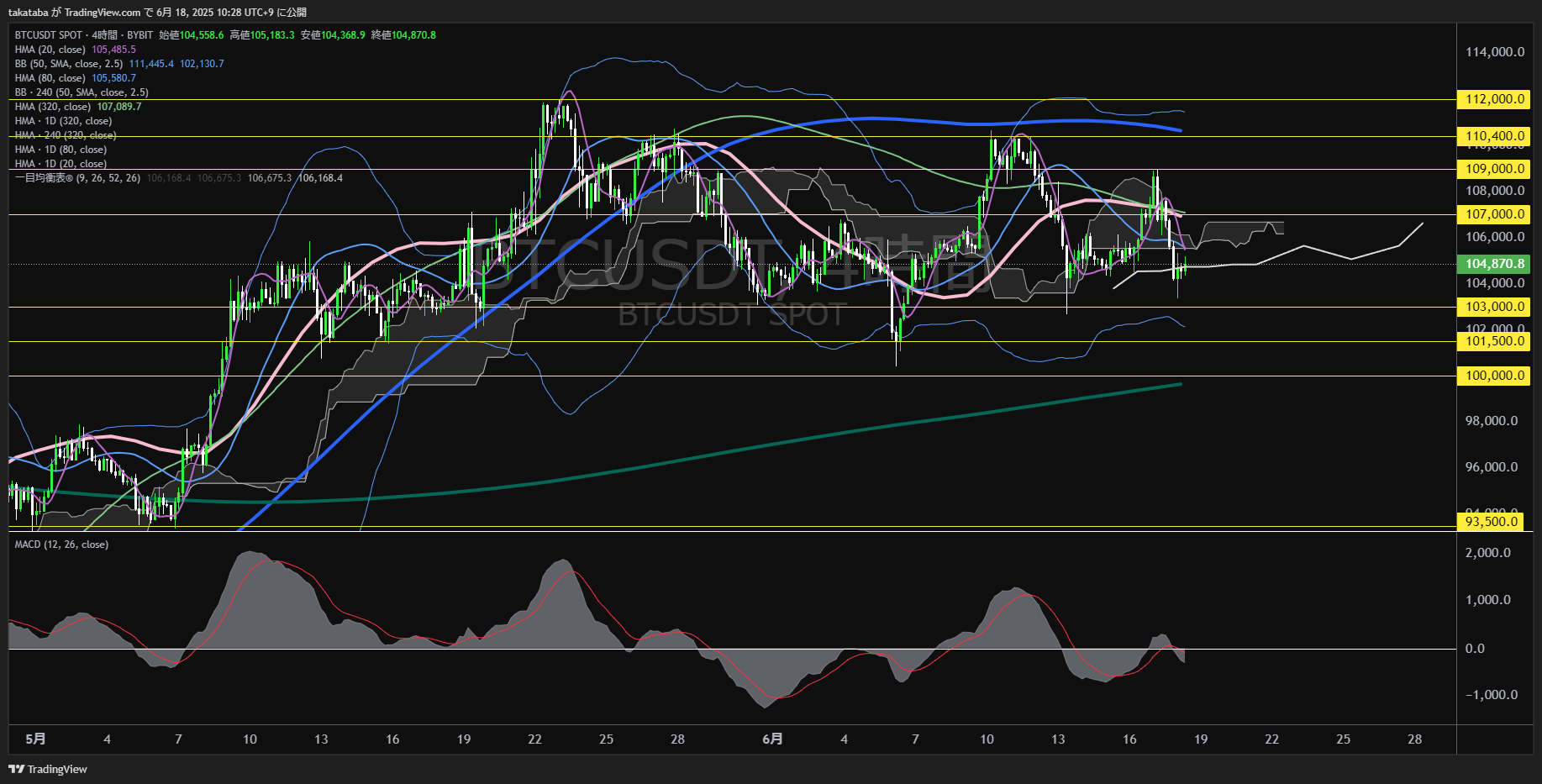1542x784 pixels.
Task: Click the TradingView logo at bottom left
Action: coord(48,769)
